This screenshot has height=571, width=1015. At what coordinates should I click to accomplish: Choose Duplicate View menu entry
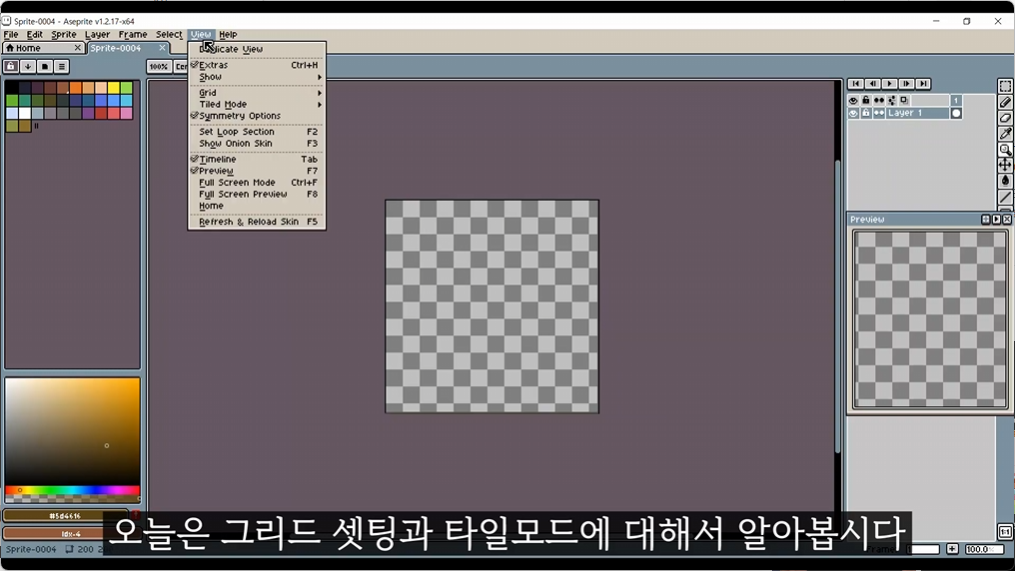256,49
